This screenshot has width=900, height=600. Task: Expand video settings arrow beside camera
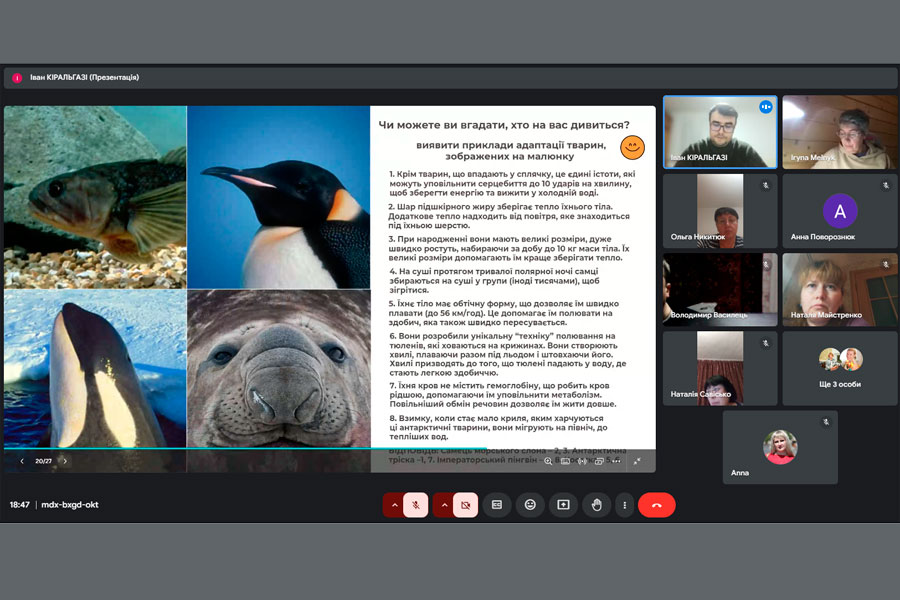(443, 505)
